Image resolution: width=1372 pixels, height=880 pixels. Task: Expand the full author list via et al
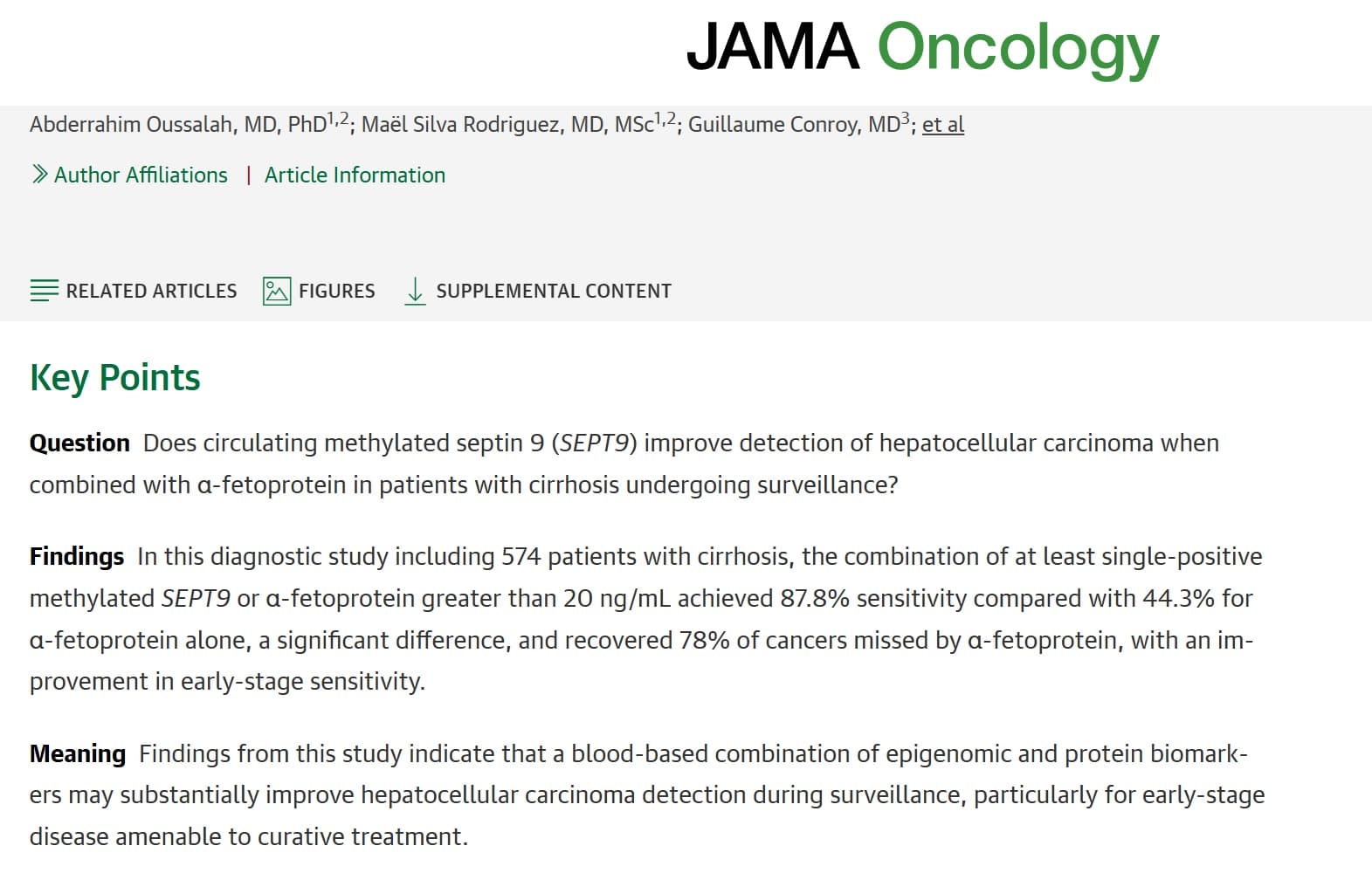(x=943, y=125)
